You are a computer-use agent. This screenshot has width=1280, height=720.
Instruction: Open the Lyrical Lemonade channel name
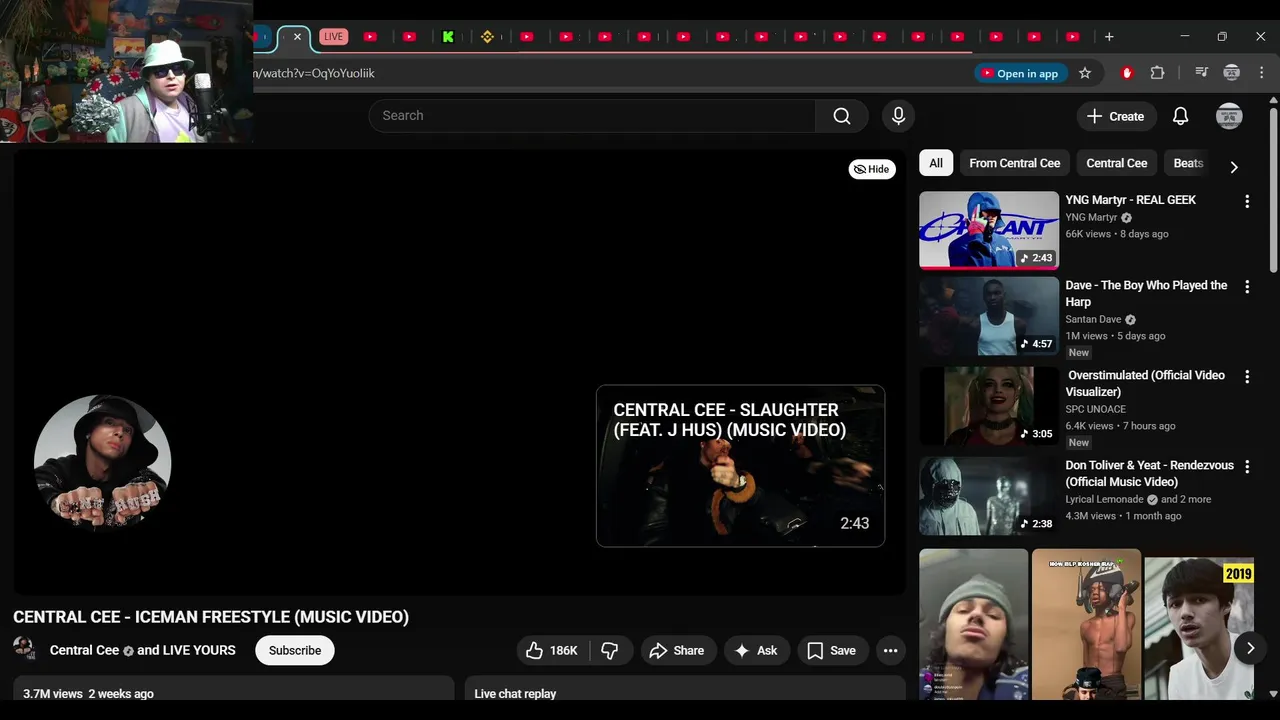pyautogui.click(x=1104, y=499)
